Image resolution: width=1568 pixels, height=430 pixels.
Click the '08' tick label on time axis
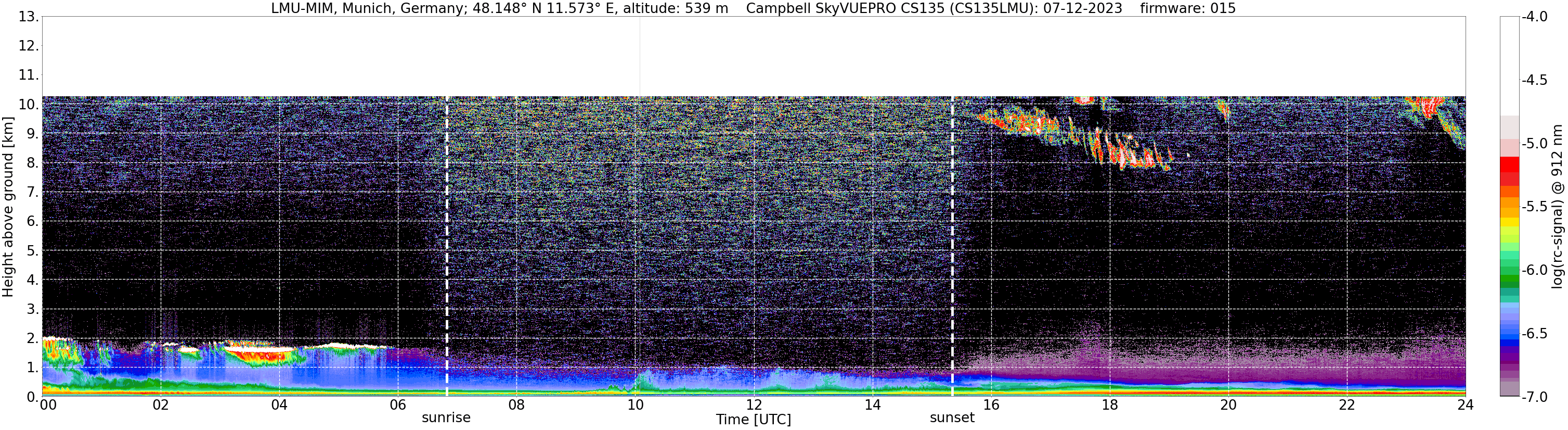516,405
